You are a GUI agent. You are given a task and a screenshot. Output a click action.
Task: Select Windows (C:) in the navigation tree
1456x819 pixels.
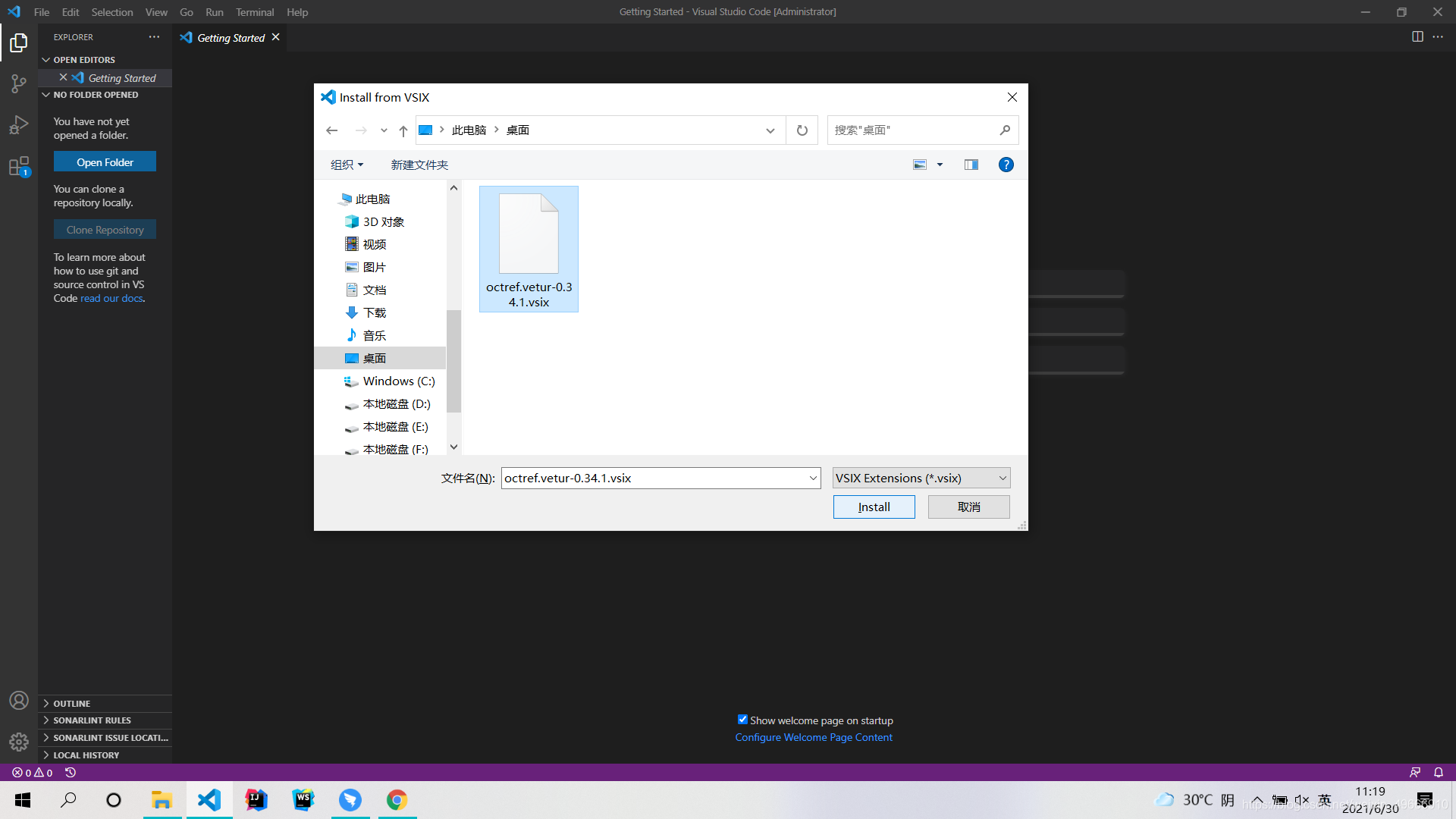(x=398, y=381)
